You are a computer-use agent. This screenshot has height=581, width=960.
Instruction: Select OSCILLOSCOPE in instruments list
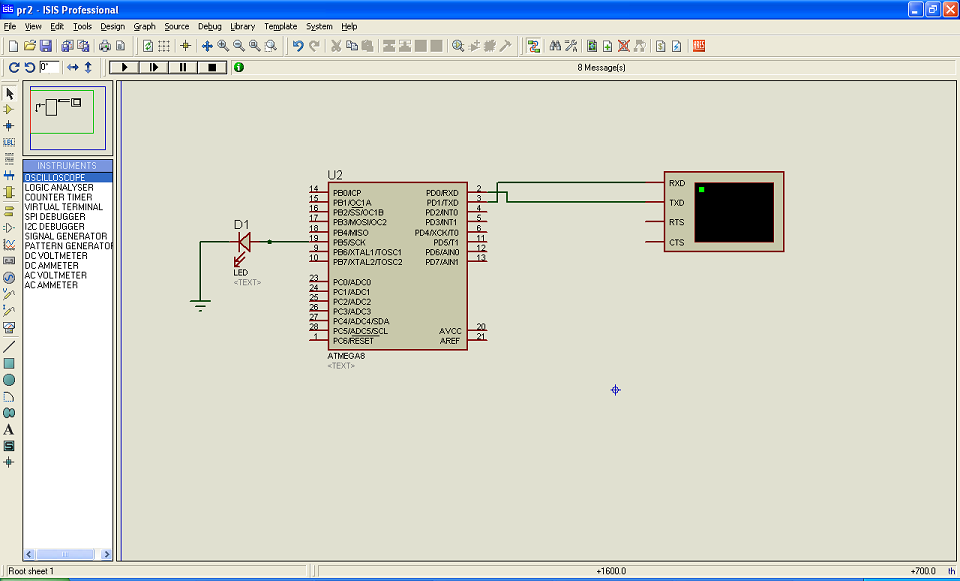click(x=67, y=178)
